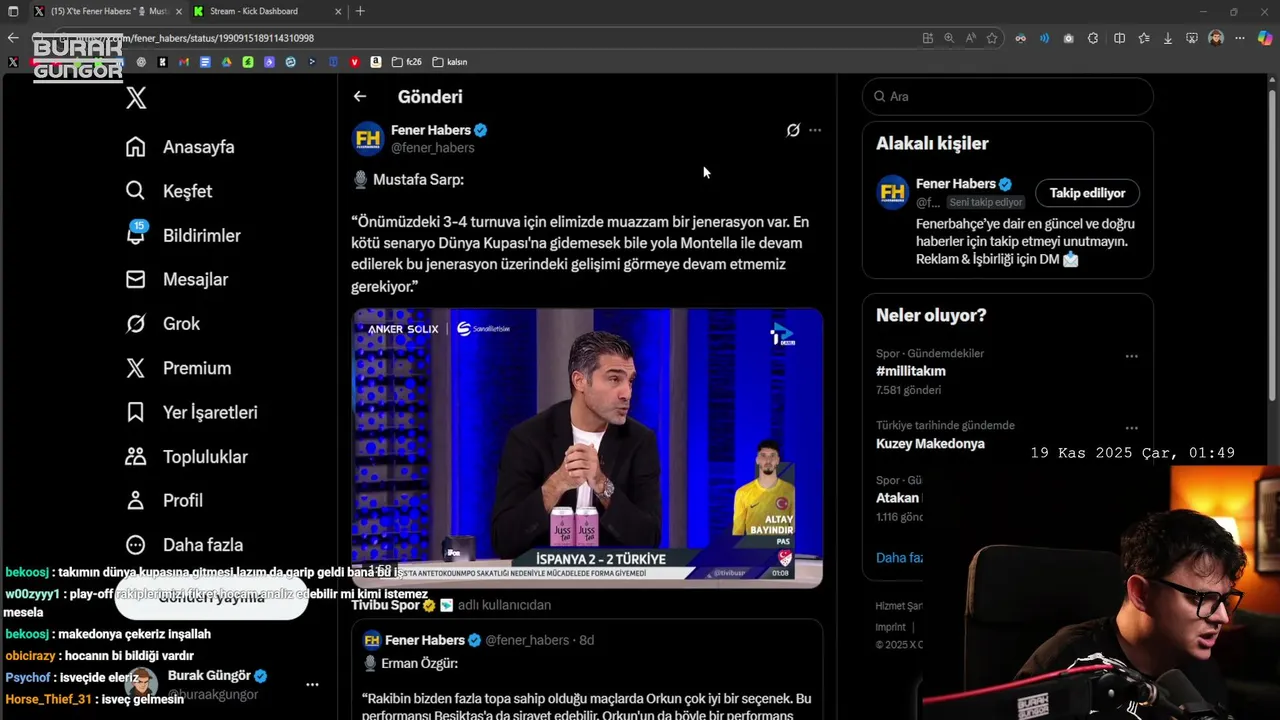Open Amazon bookmark icon
1280x720 pixels.
pos(376,62)
